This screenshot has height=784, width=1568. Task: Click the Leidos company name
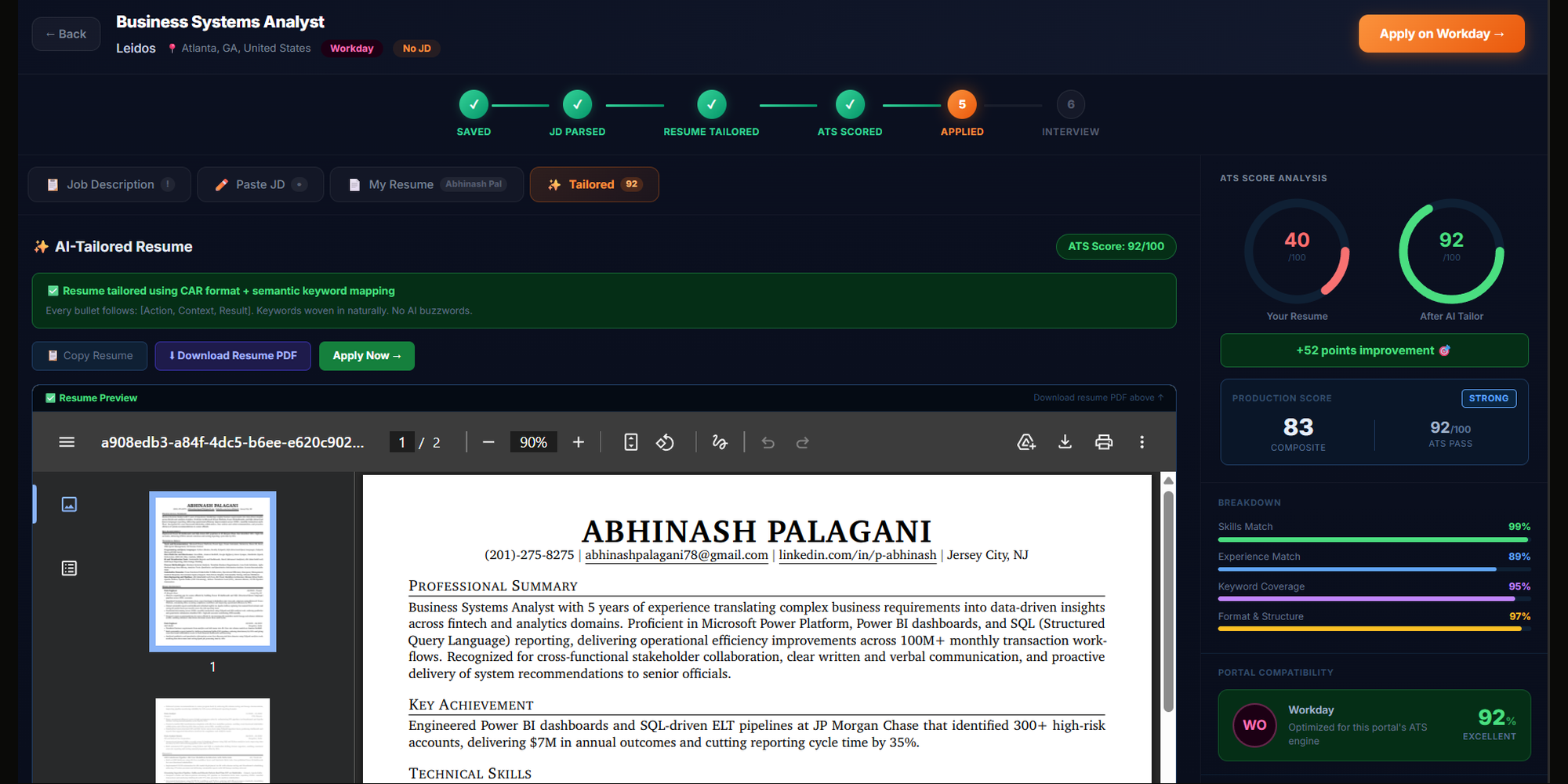pyautogui.click(x=136, y=49)
